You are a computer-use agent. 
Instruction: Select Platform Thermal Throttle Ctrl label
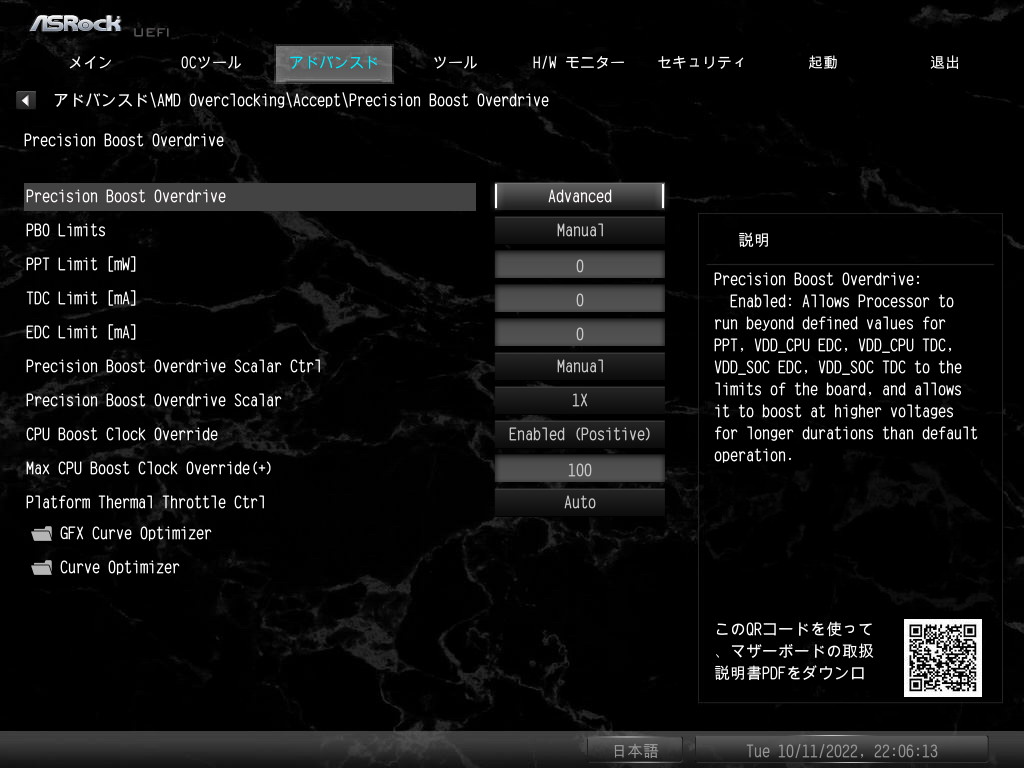146,502
